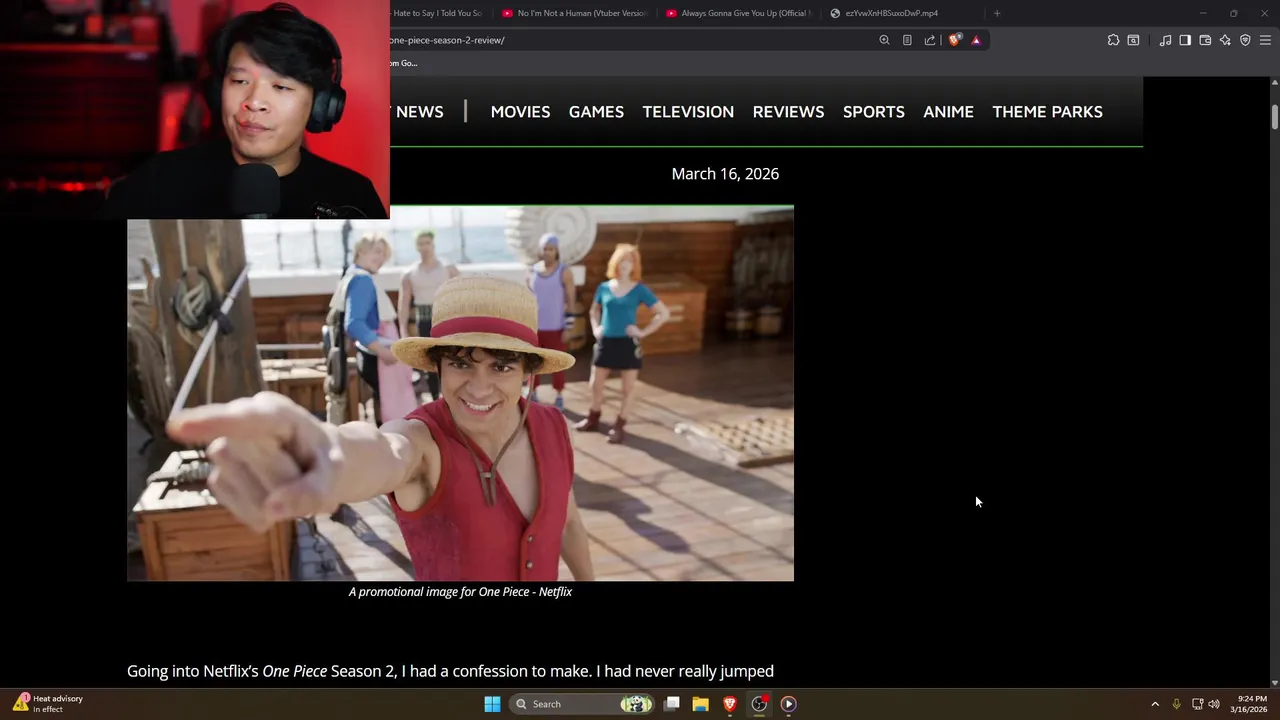Click the page vertical scrollbar thumb
This screenshot has width=1280, height=720.
pyautogui.click(x=1275, y=115)
